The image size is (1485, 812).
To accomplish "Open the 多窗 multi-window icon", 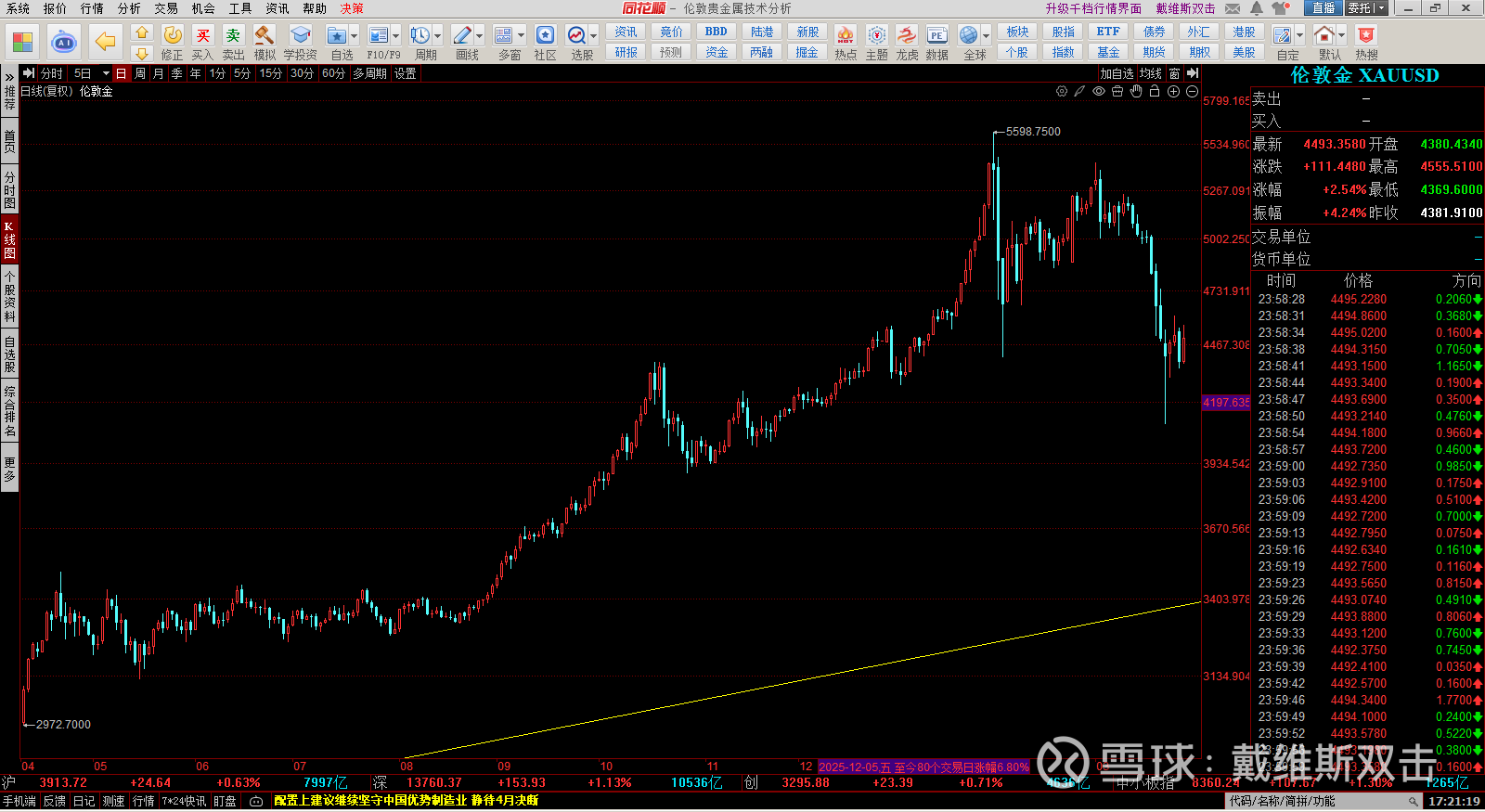I will [504, 35].
